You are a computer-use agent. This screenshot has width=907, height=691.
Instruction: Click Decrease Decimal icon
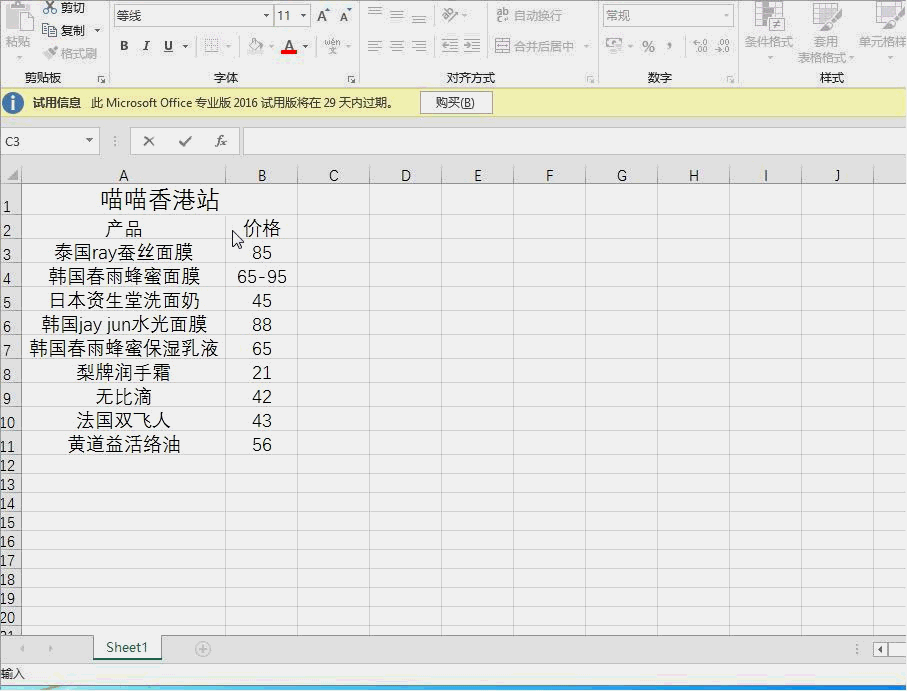[723, 46]
